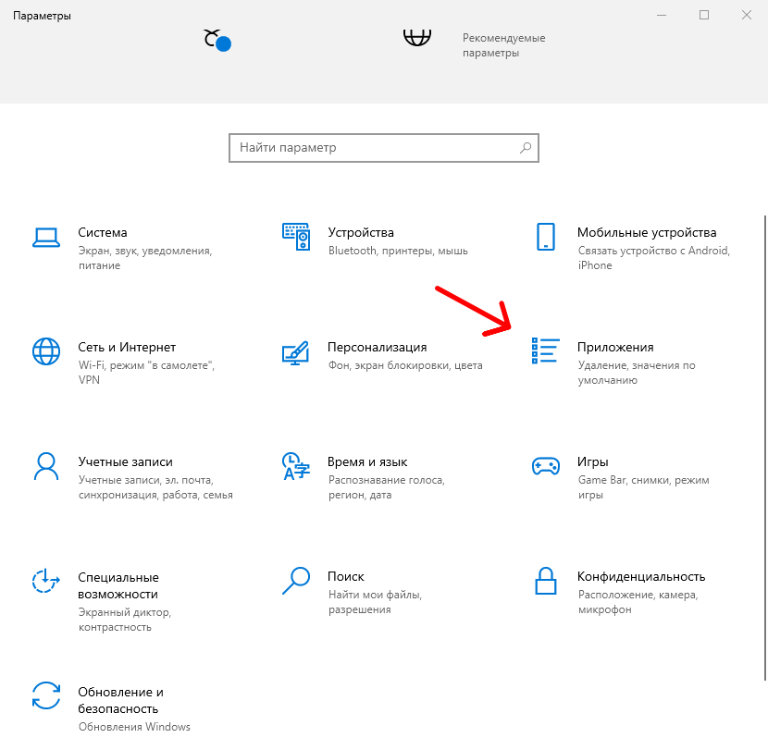Viewport: 768px width, 750px height.
Task: Click the Приложения list icon
Action: [x=546, y=351]
